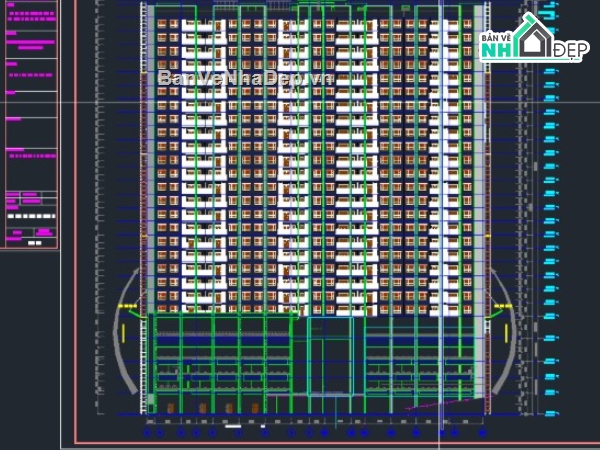600x450 pixels.
Task: Click the yellow dashed marker left of the tower base
Action: tap(128, 306)
